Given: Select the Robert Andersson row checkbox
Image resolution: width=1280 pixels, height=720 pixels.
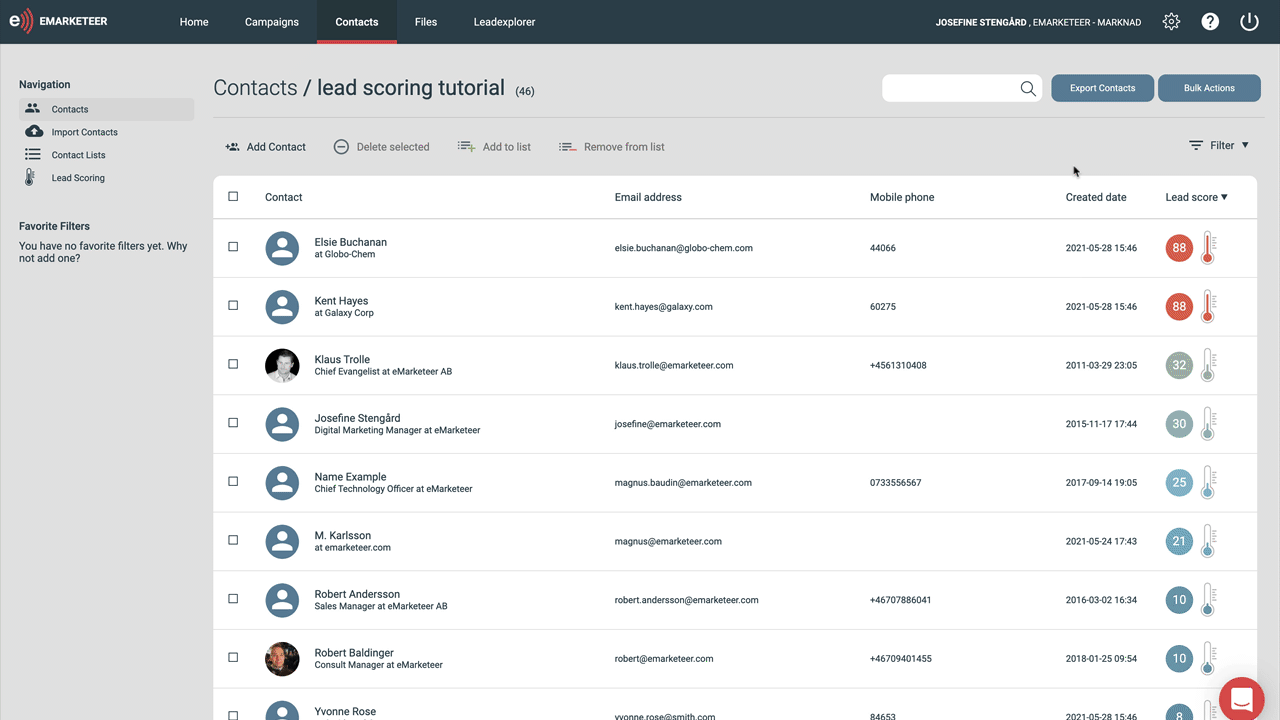Looking at the screenshot, I should click(x=233, y=599).
